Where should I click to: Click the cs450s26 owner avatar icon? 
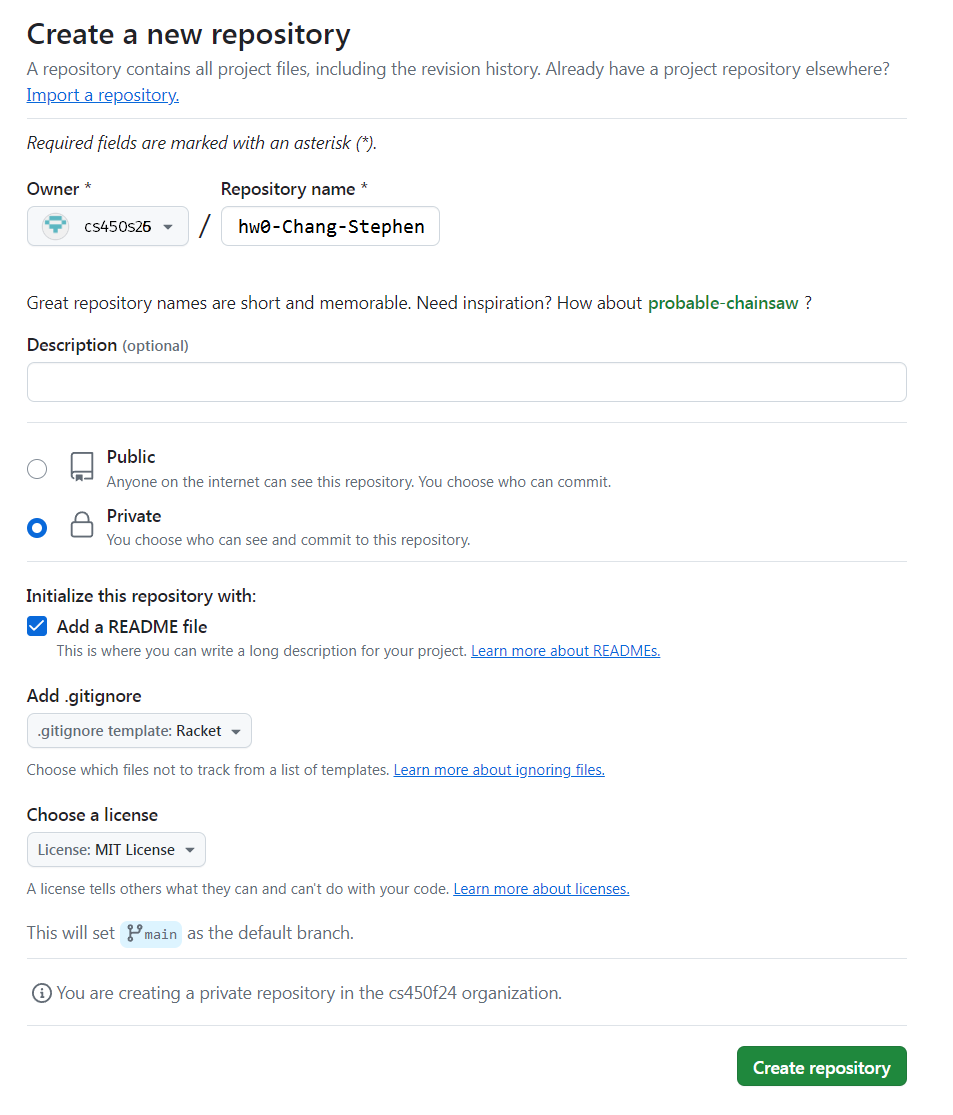tap(55, 227)
